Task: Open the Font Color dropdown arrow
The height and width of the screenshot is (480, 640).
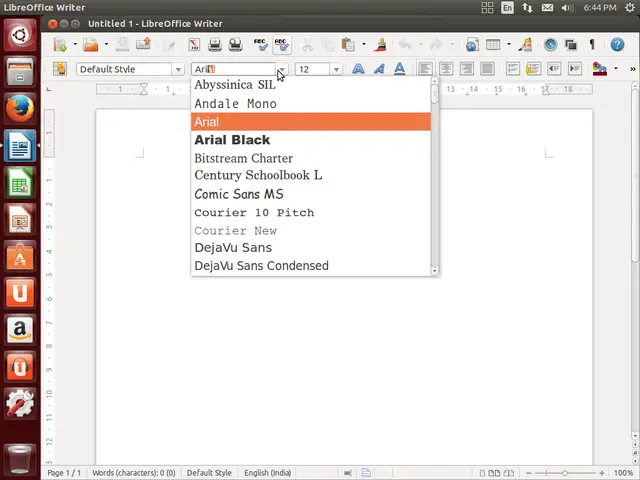Action: [616, 69]
